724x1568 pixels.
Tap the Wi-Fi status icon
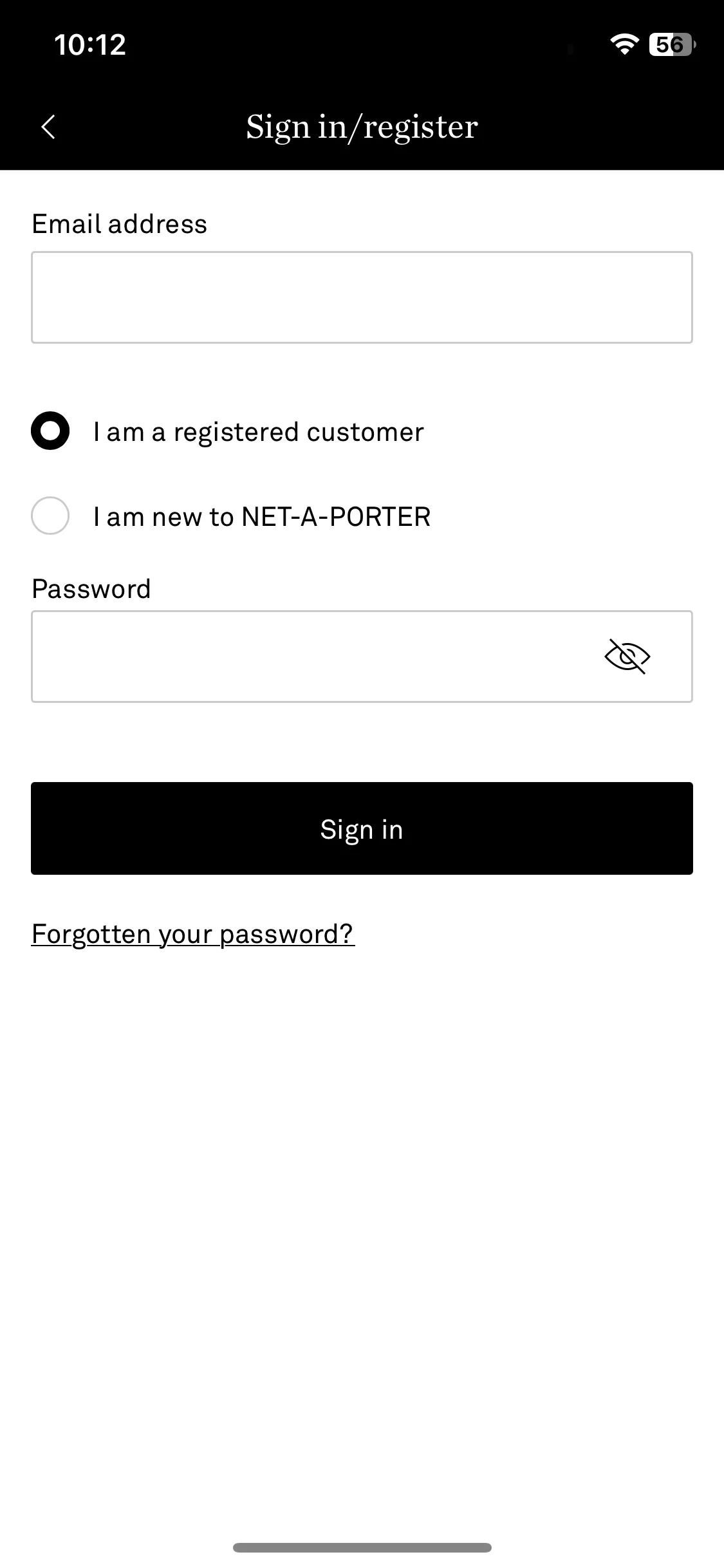[624, 44]
